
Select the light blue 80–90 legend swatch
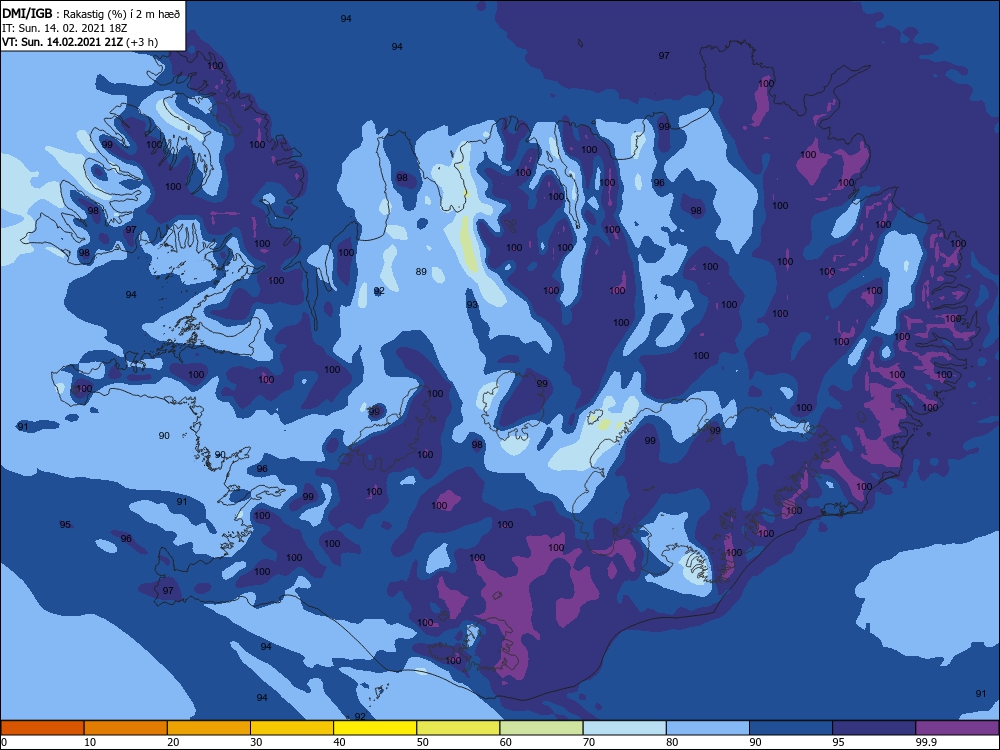[708, 728]
